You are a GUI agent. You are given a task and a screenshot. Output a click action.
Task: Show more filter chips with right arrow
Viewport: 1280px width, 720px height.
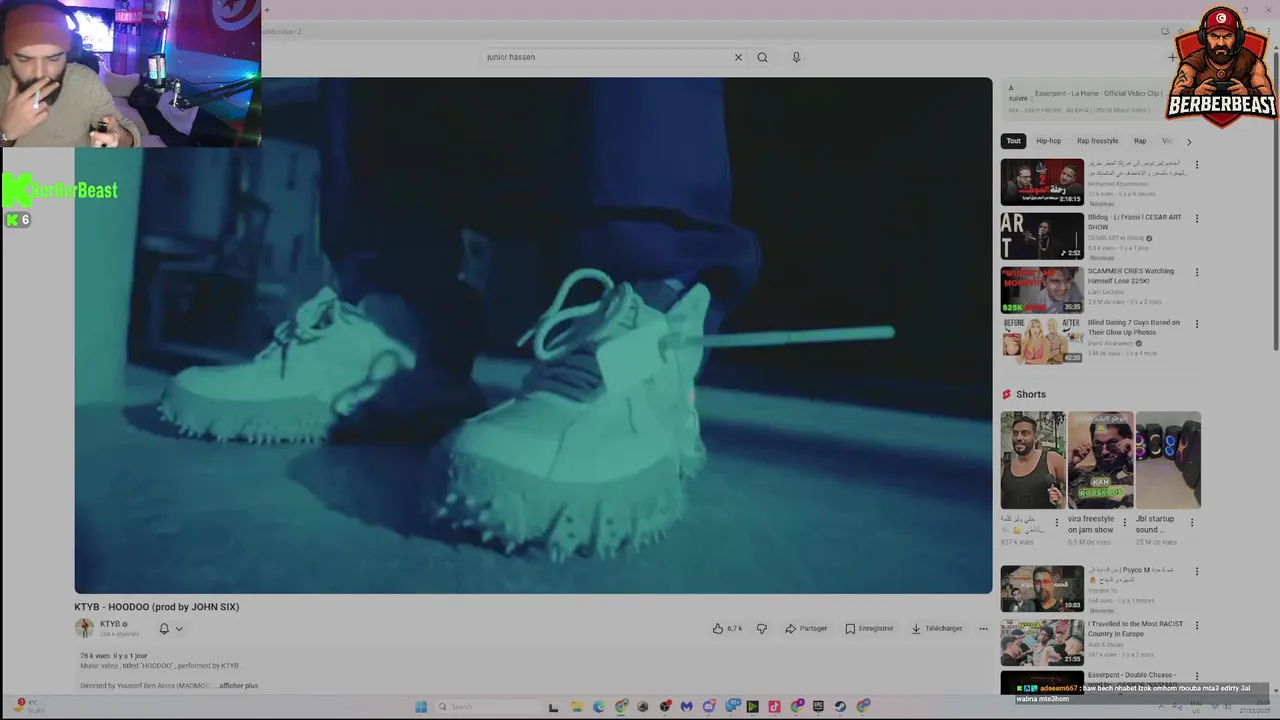(1188, 141)
